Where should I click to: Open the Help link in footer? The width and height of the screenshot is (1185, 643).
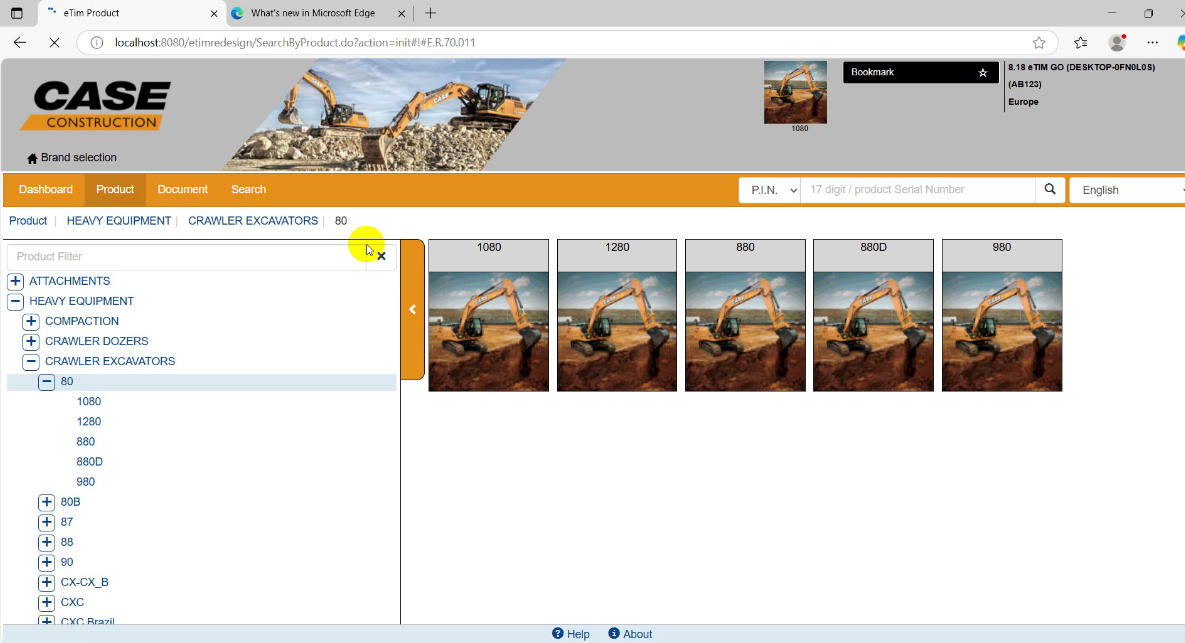point(571,634)
